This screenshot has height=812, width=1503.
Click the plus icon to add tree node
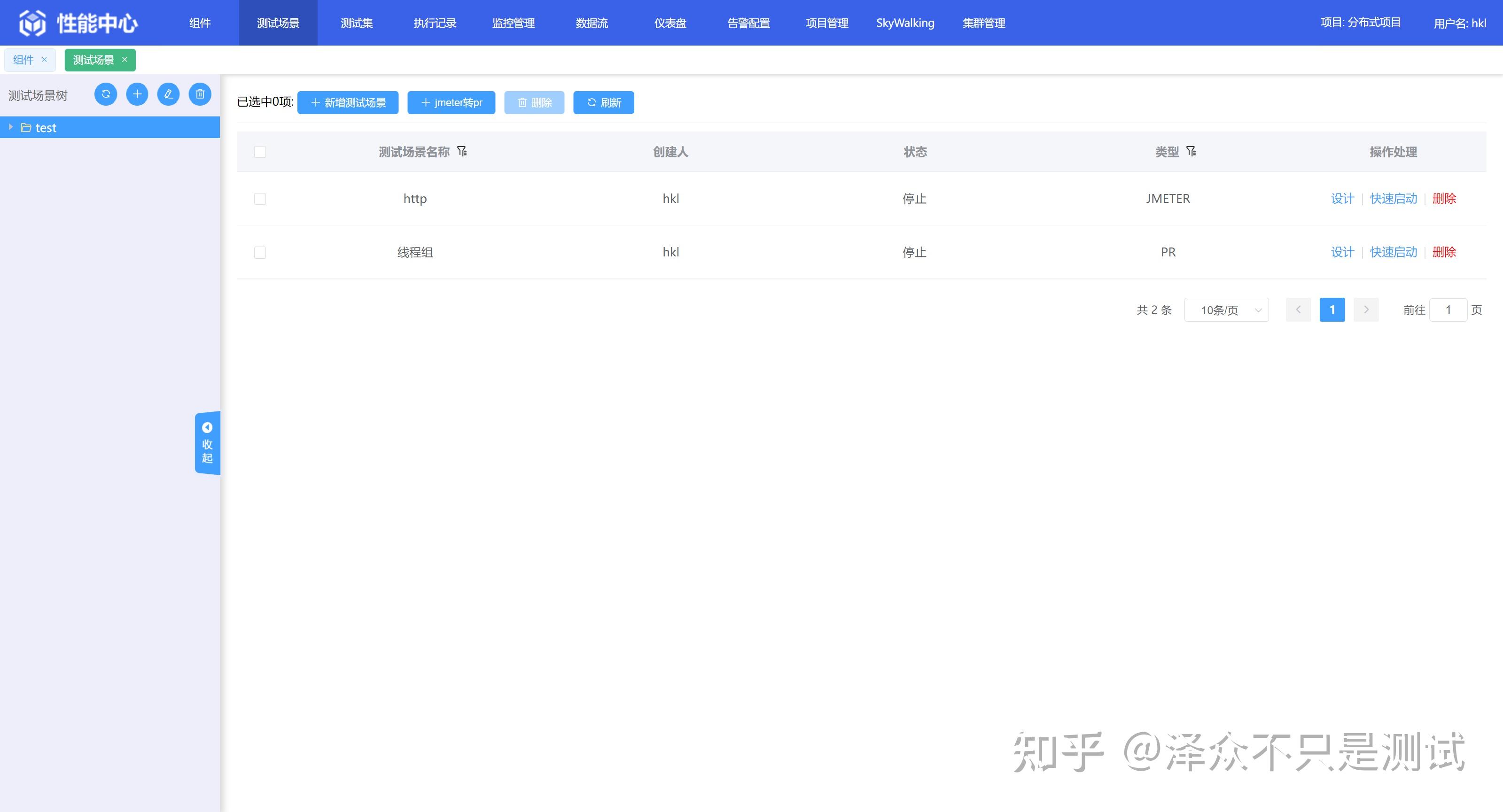click(x=137, y=94)
